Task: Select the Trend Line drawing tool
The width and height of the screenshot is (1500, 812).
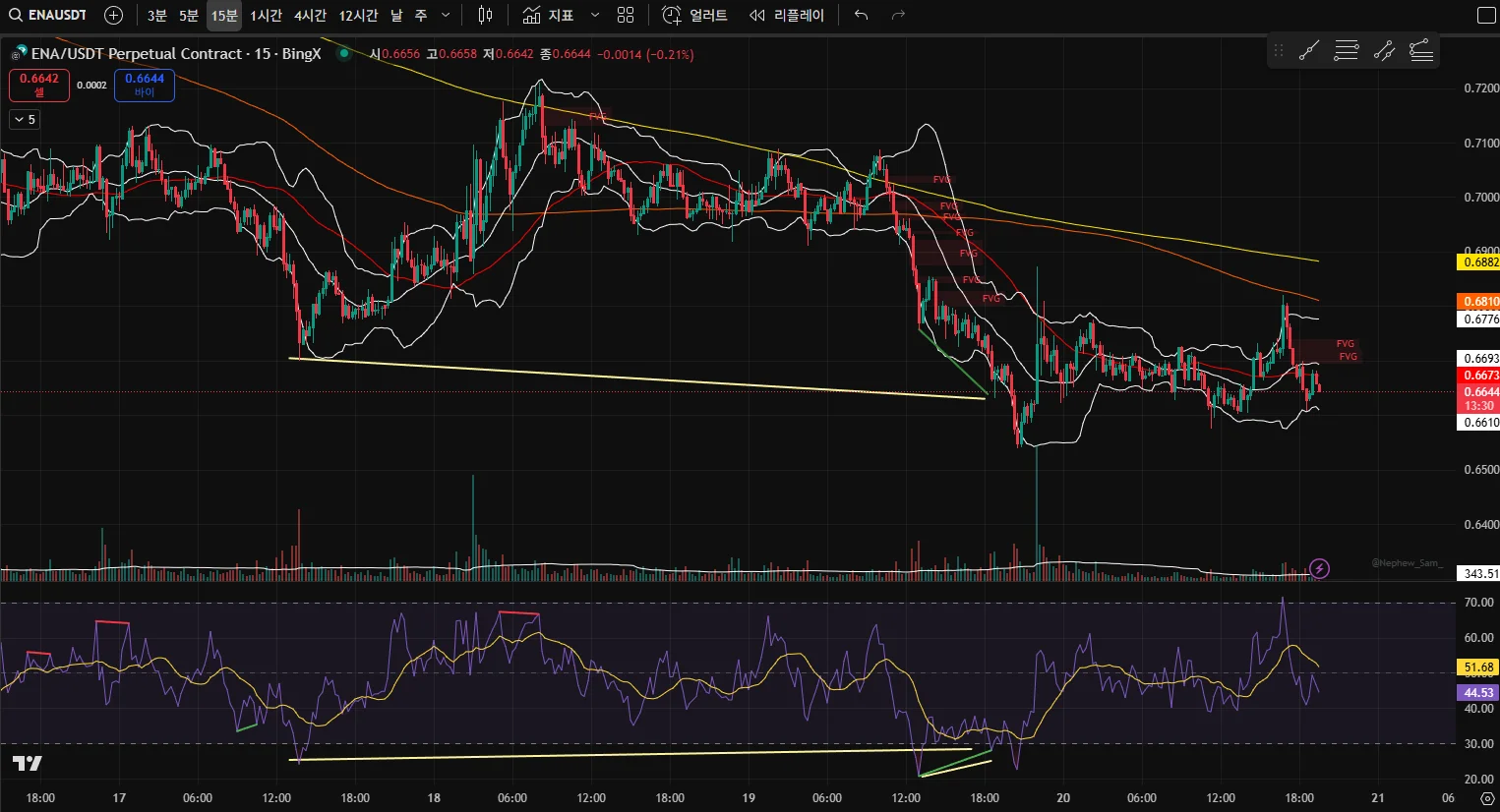Action: (1308, 51)
